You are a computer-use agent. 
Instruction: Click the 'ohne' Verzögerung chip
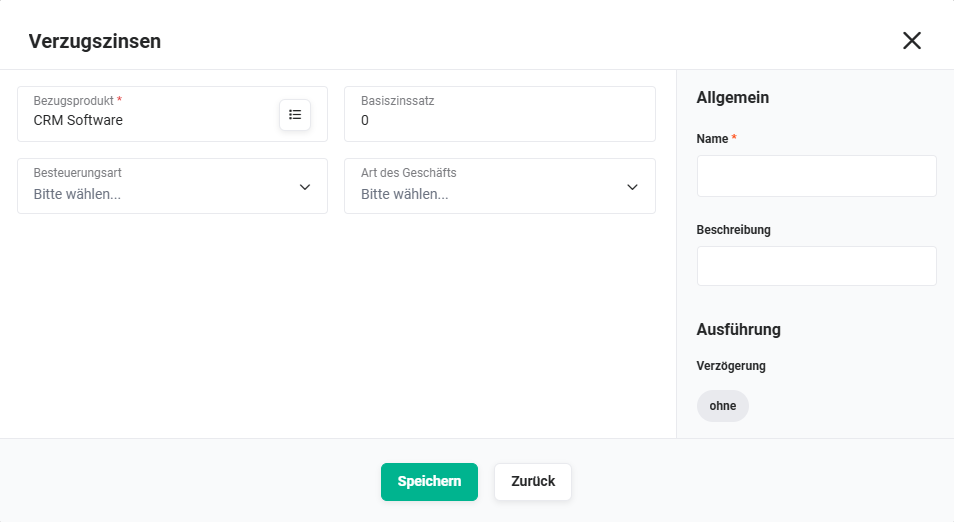pos(723,406)
